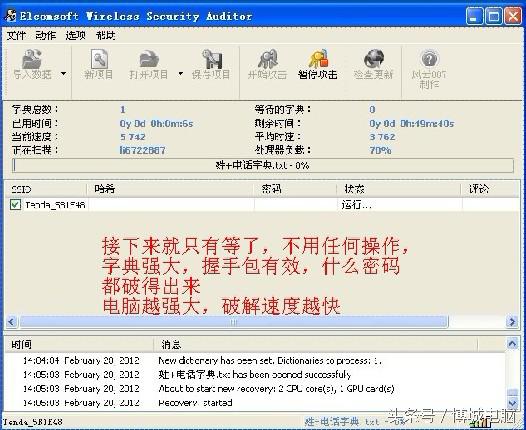
Task: Click the New Project (新项目) icon
Action: coord(99,59)
